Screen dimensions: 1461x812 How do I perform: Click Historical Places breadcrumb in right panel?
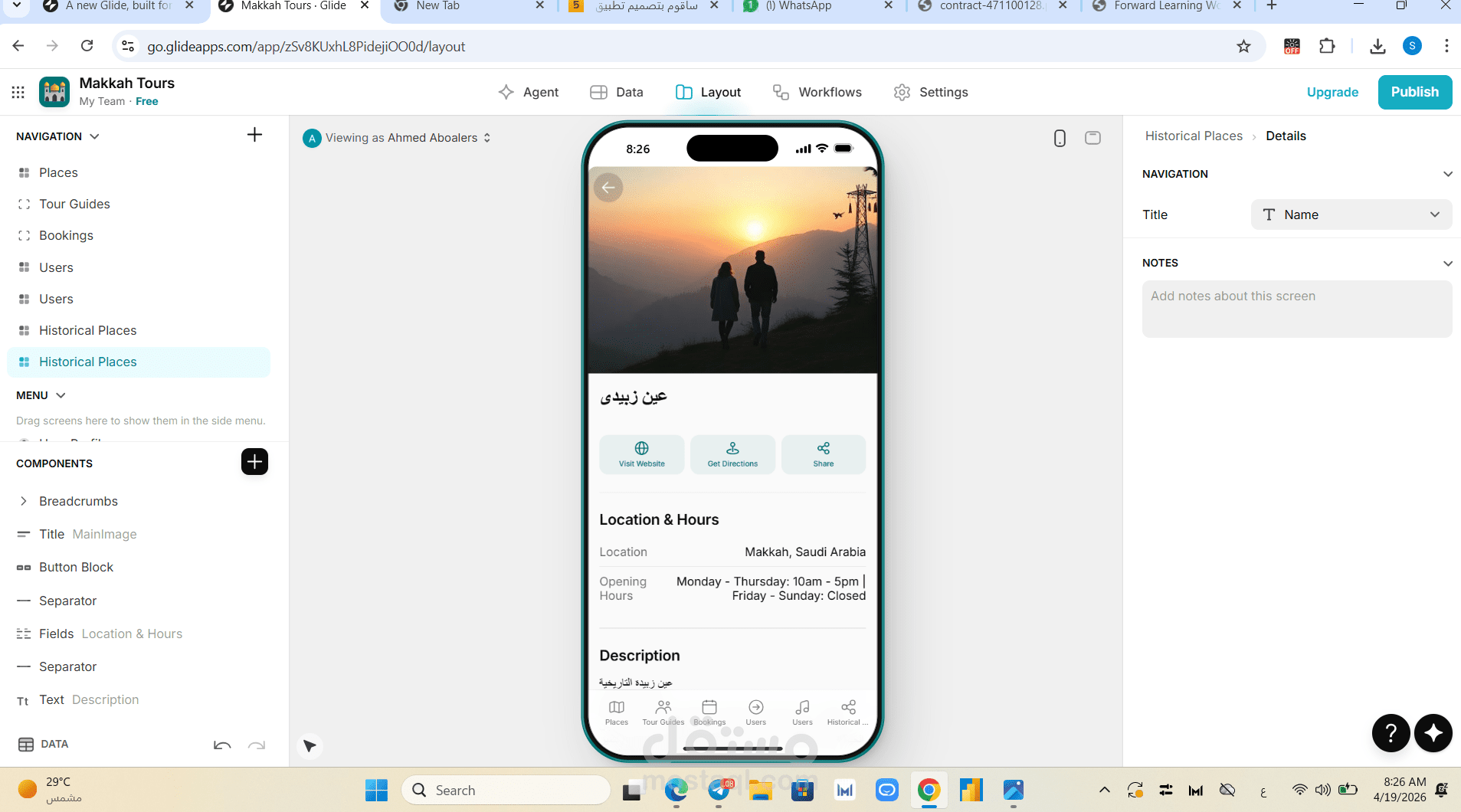tap(1194, 136)
